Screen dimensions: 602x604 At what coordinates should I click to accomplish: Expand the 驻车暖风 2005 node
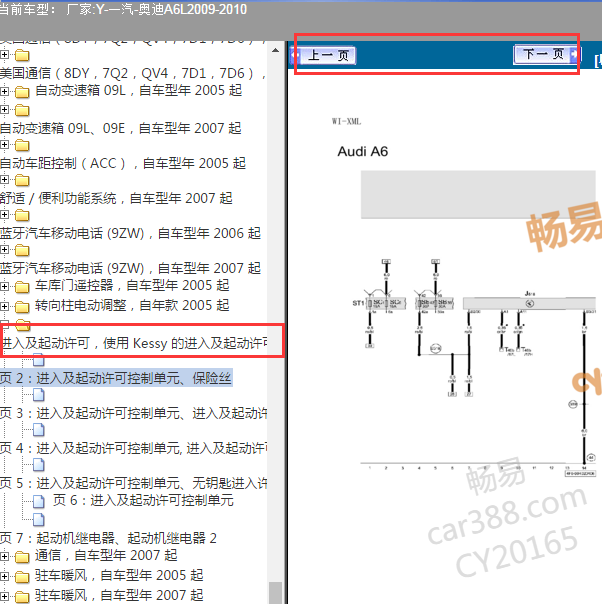4,576
